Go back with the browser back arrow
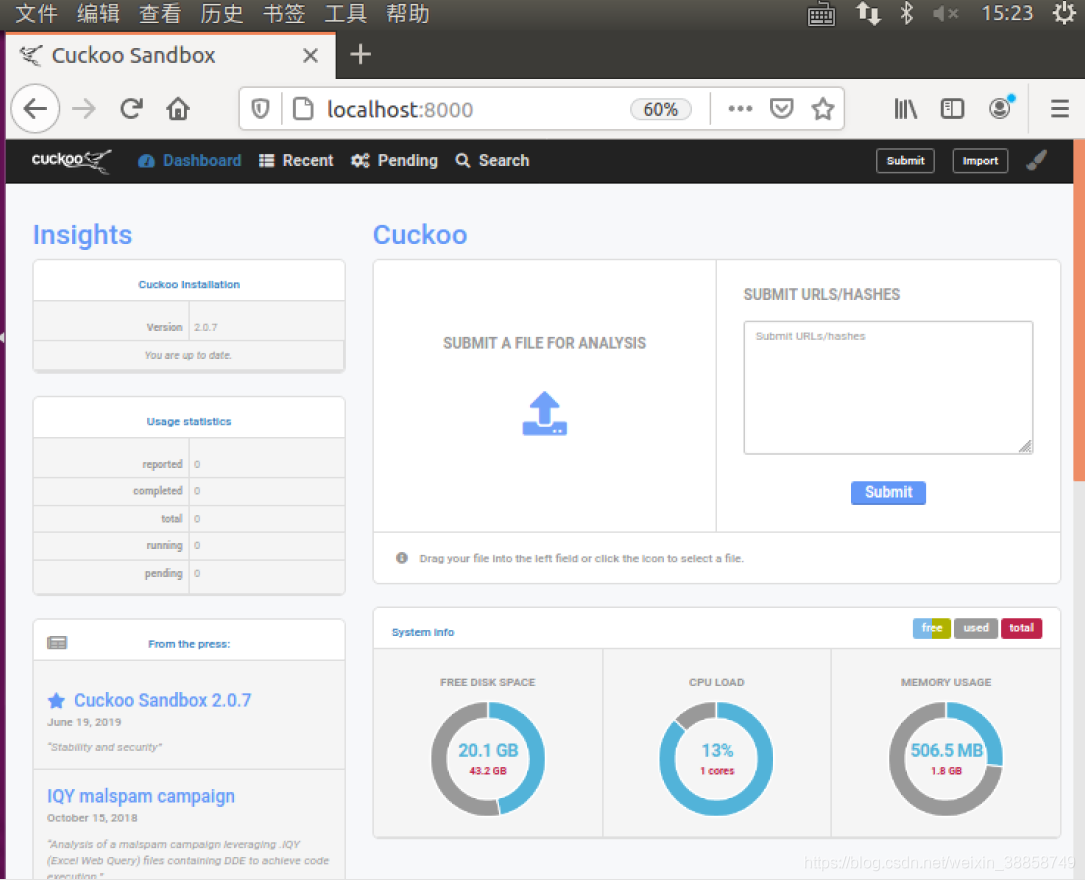This screenshot has height=881, width=1085. pos(35,109)
